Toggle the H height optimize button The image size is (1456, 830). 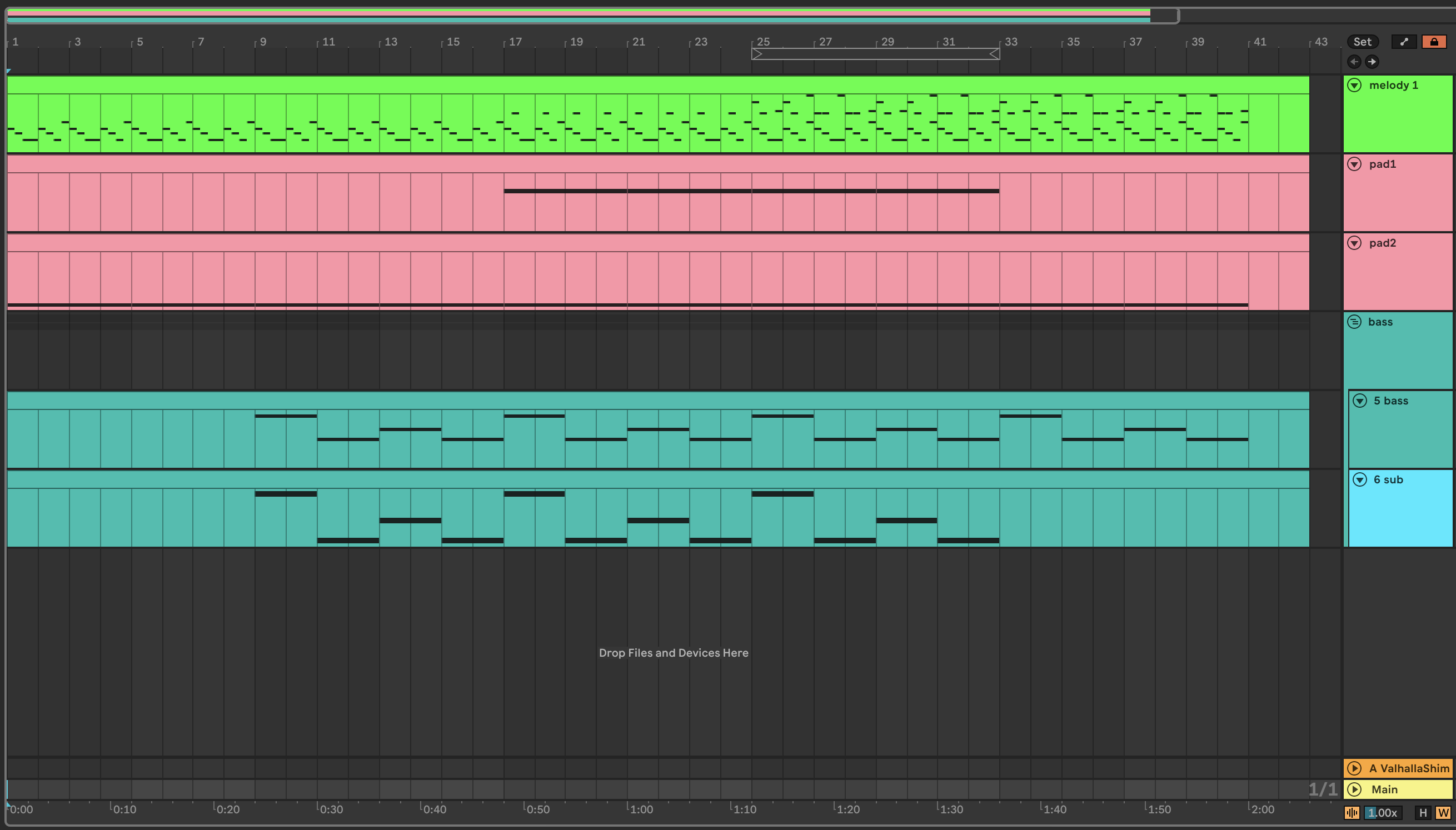[x=1423, y=813]
